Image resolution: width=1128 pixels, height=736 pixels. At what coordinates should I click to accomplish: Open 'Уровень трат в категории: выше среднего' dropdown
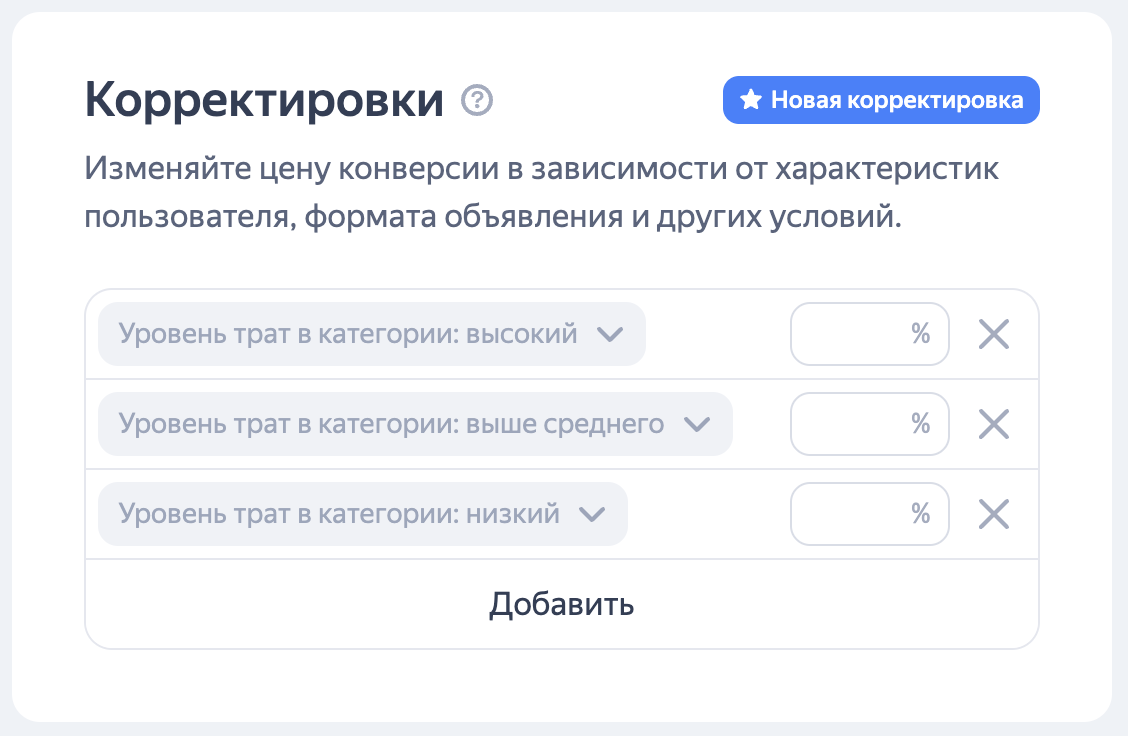pos(391,424)
